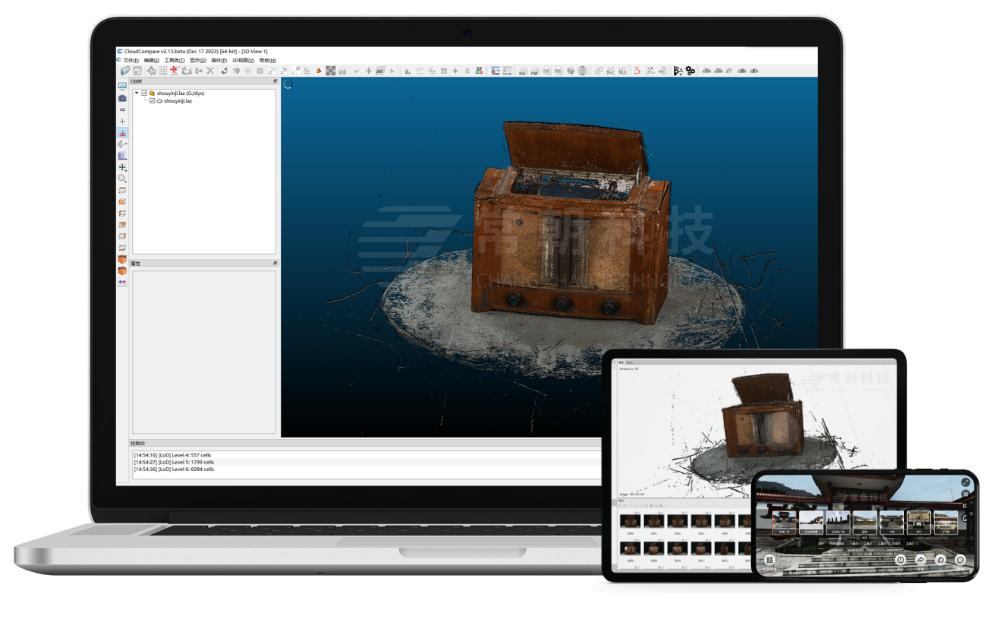Viewport: 1004px width, 618px height.
Task: Open the 文件 (File) menu
Action: (x=130, y=60)
